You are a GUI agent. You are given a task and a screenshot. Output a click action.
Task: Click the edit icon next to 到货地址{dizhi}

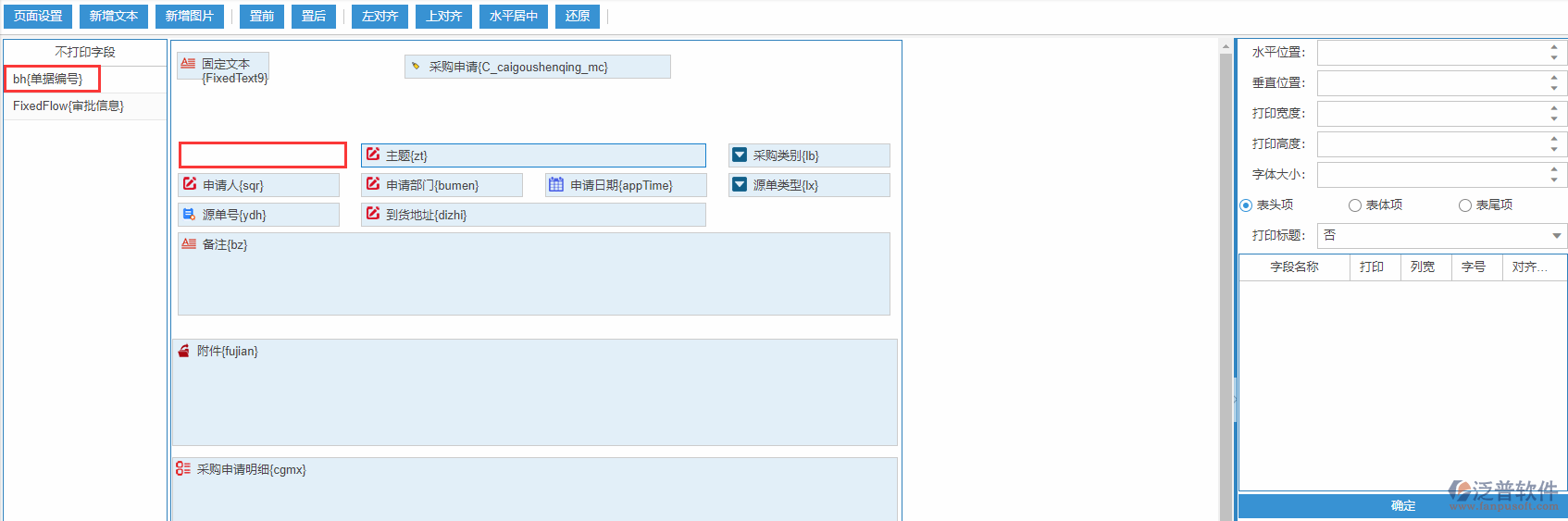click(x=373, y=214)
